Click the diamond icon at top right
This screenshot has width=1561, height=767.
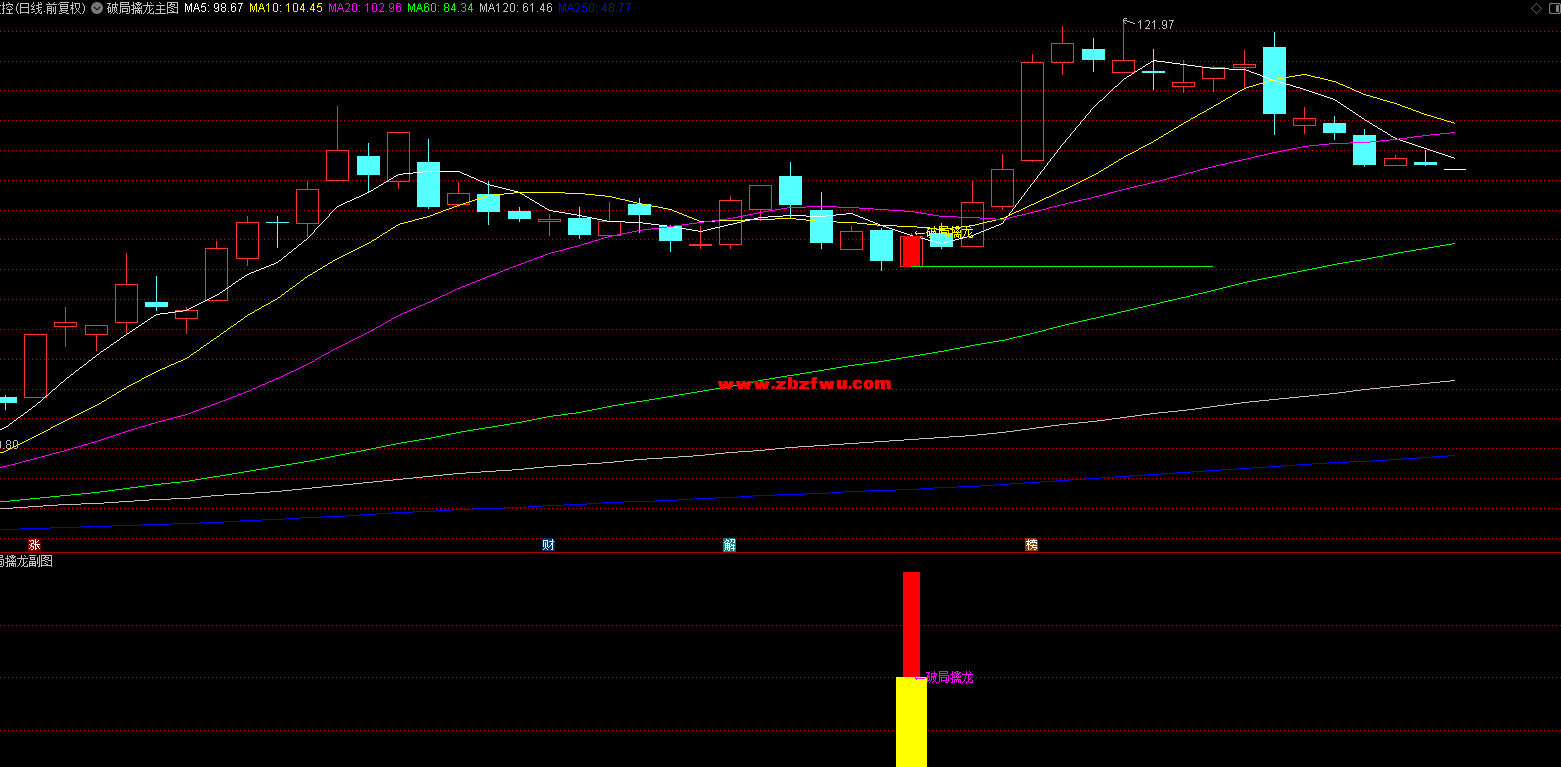1536,8
